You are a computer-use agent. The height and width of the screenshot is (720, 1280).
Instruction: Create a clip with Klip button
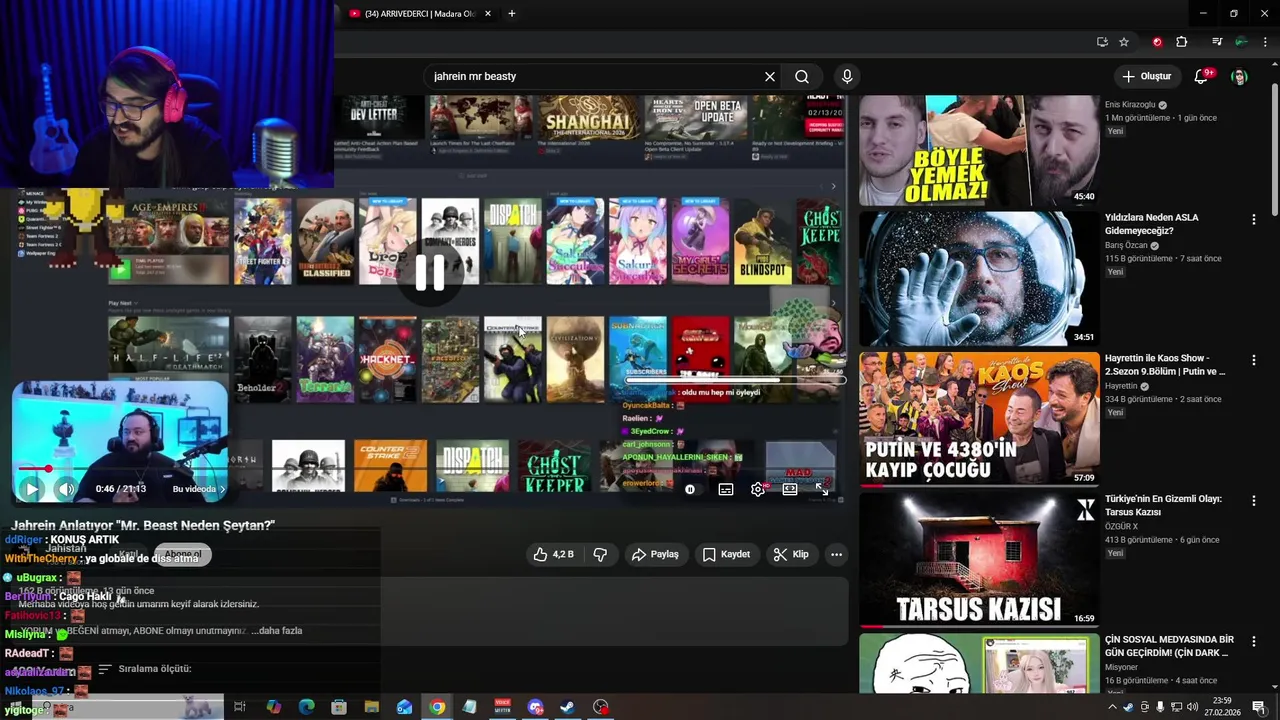(x=791, y=554)
